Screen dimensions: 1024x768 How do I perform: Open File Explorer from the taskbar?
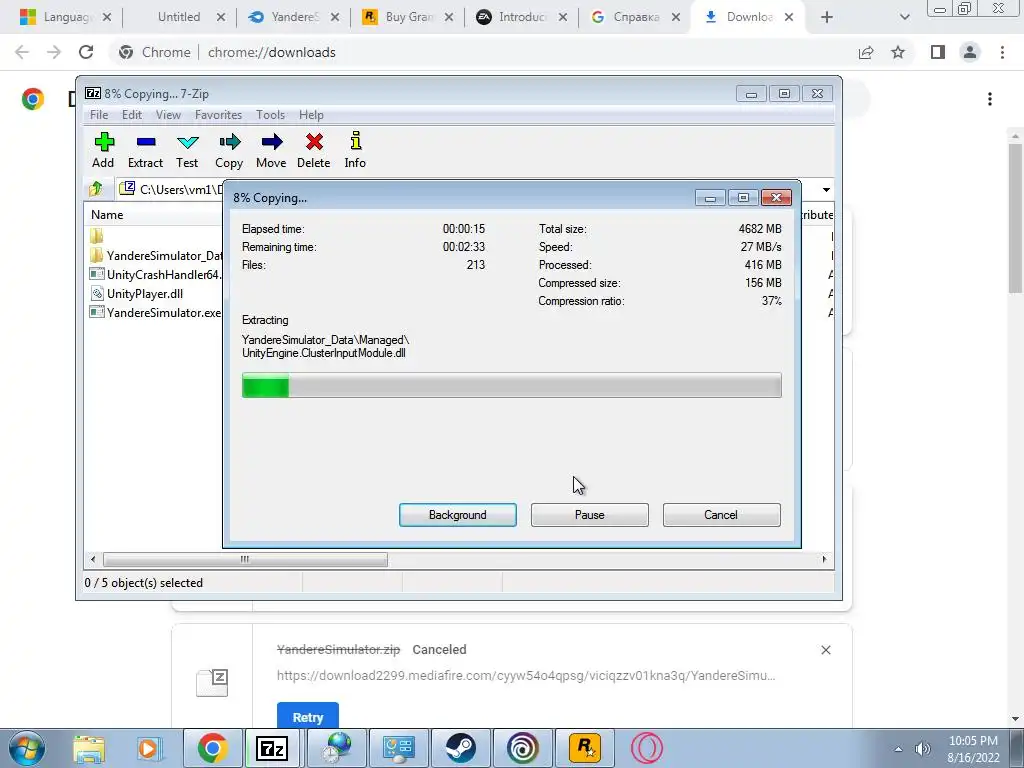tap(89, 748)
